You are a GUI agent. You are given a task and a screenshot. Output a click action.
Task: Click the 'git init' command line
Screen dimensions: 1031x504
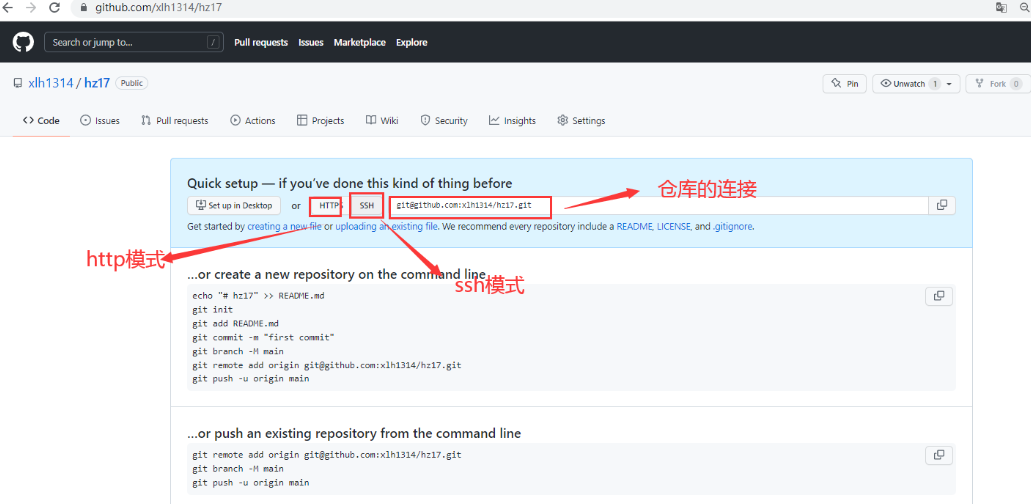tap(212, 309)
